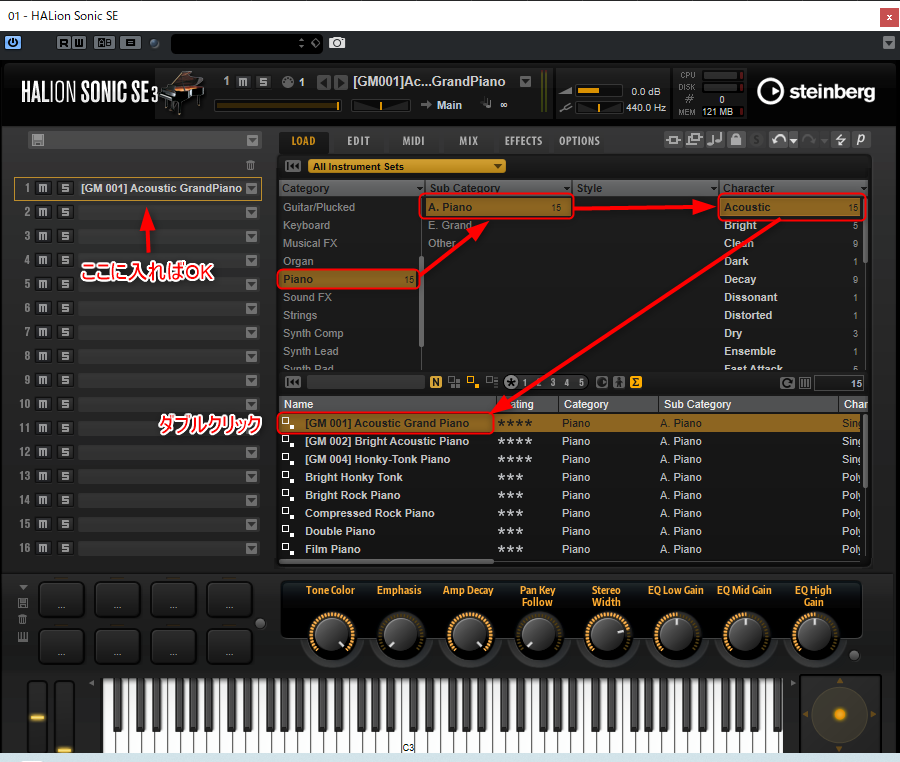Select the Keyboard category

350,226
